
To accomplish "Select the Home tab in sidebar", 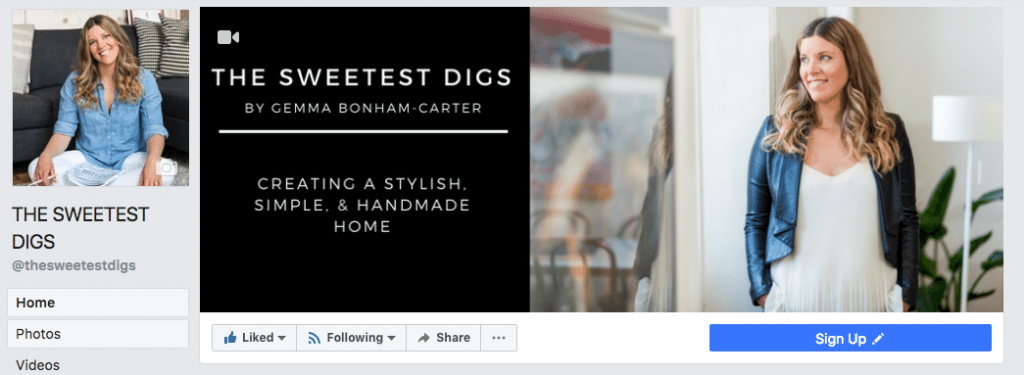I will (x=98, y=303).
